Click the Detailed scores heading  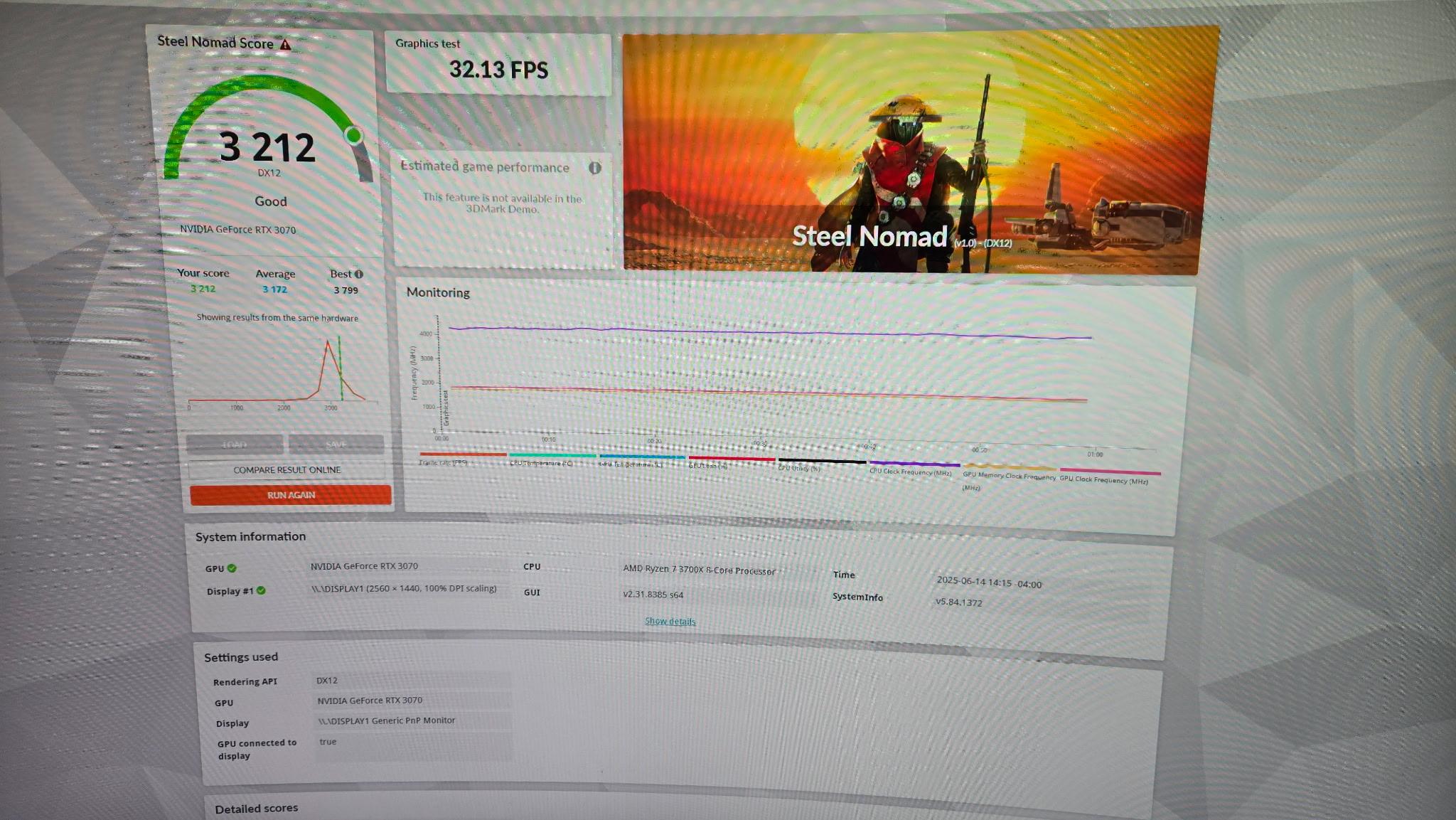pos(256,809)
